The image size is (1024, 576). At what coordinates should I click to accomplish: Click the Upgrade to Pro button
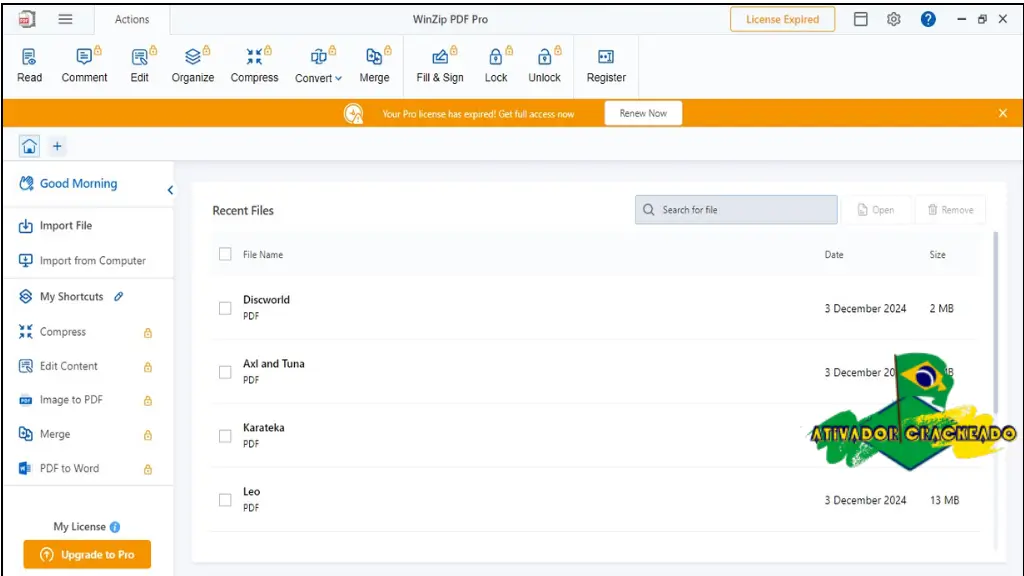[x=87, y=554]
